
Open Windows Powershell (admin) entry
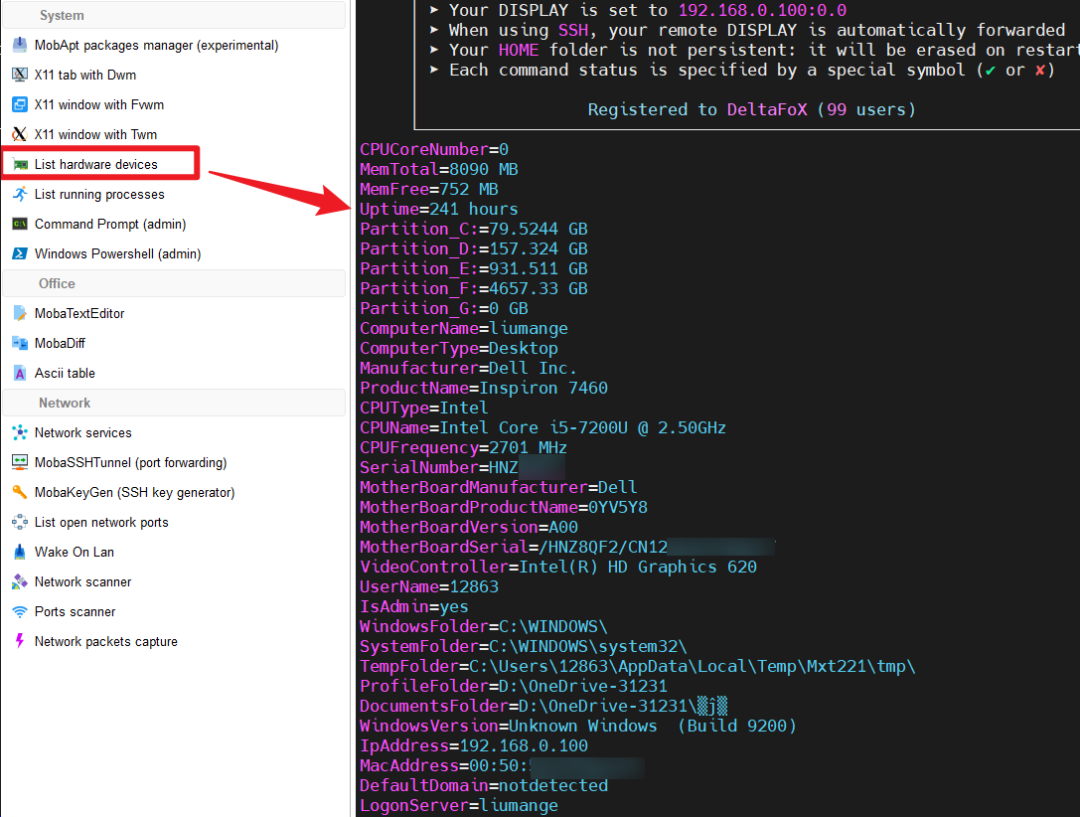118,254
